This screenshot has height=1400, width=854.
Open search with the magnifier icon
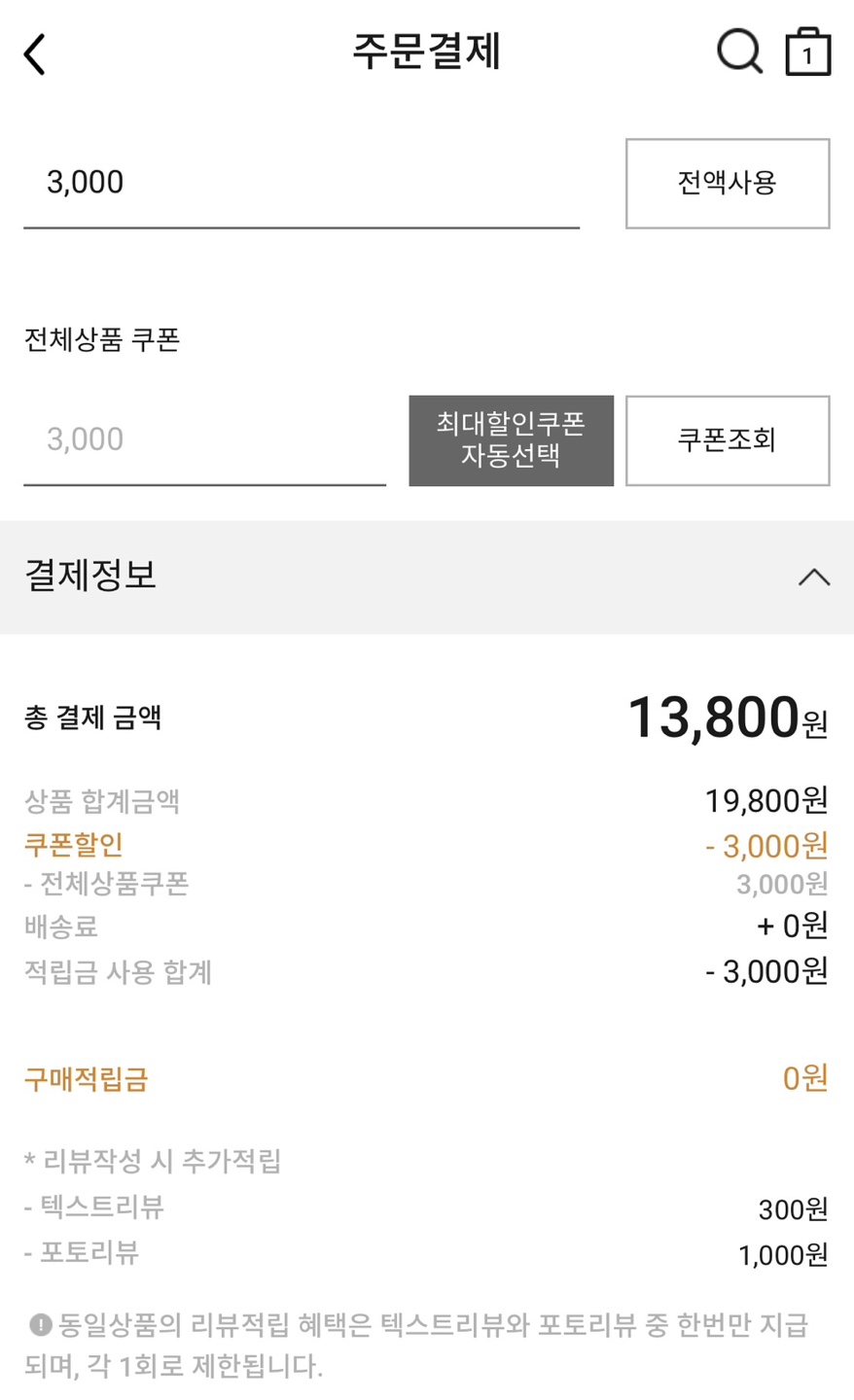739,52
